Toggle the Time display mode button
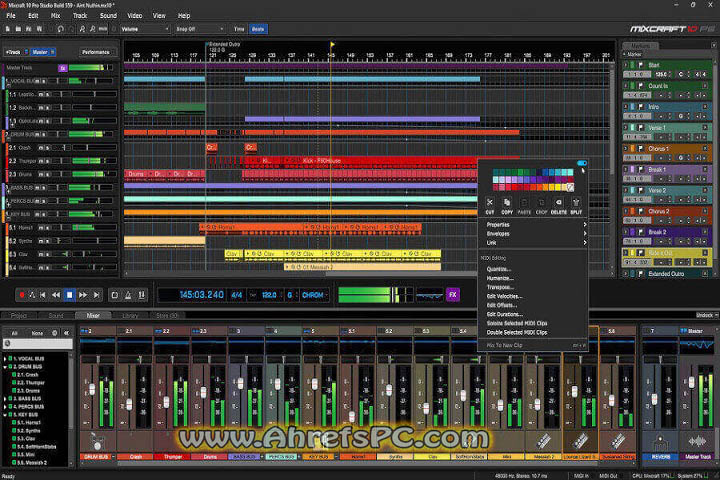This screenshot has width=720, height=480. coord(239,29)
